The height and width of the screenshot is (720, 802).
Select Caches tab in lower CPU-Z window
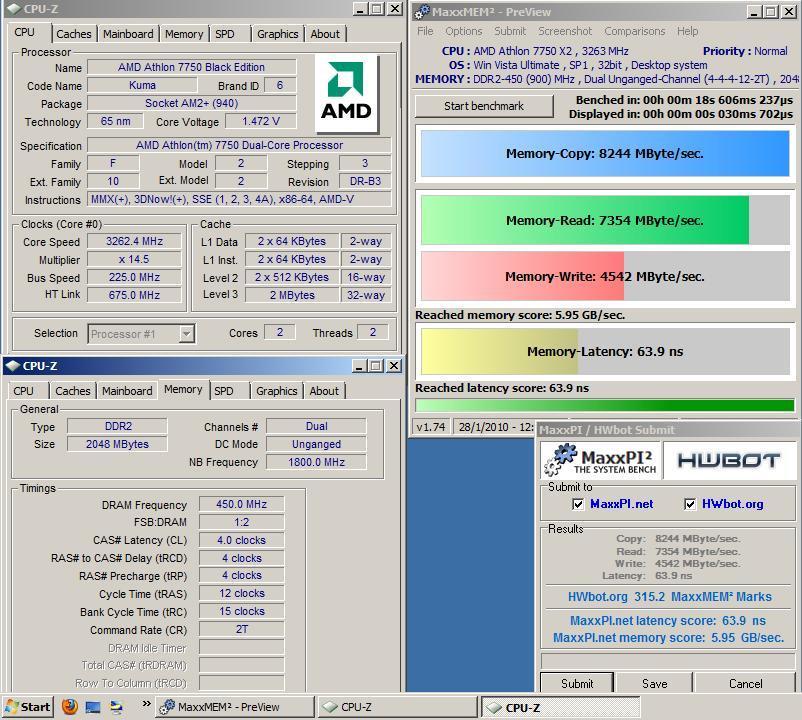pos(73,391)
